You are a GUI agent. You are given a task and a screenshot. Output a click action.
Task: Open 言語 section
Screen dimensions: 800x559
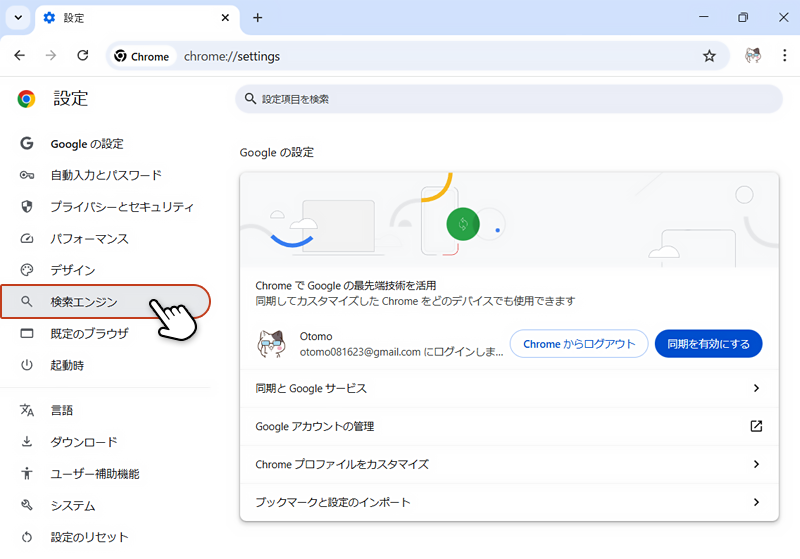[106, 410]
